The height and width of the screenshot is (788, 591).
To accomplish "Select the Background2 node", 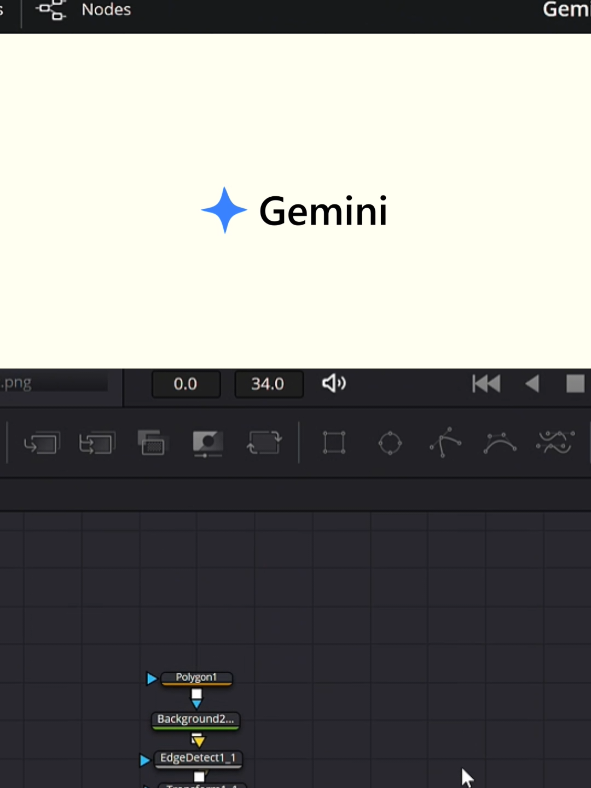I will tap(195, 720).
